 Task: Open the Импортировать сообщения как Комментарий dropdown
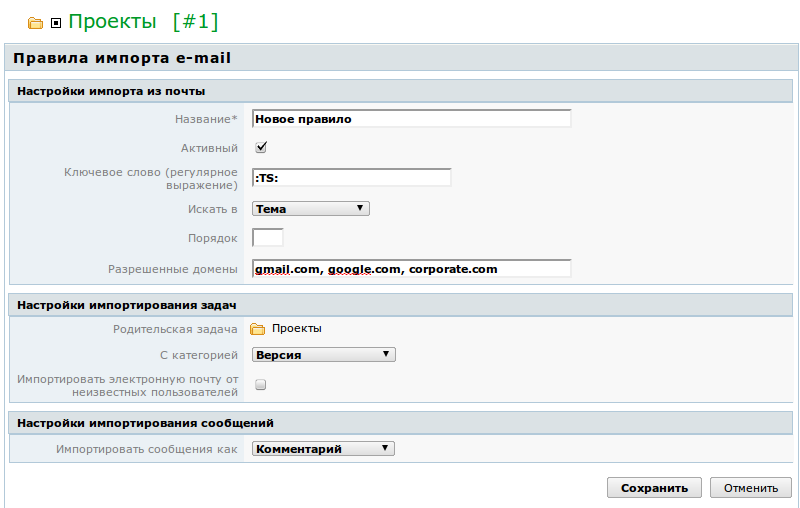pyautogui.click(x=323, y=449)
